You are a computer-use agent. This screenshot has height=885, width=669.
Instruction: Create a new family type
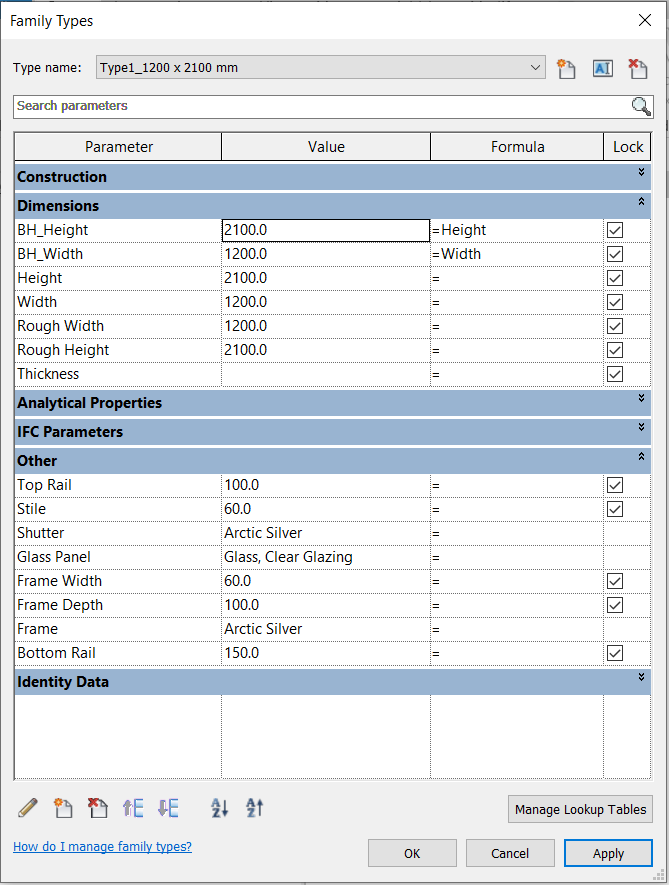coord(567,68)
